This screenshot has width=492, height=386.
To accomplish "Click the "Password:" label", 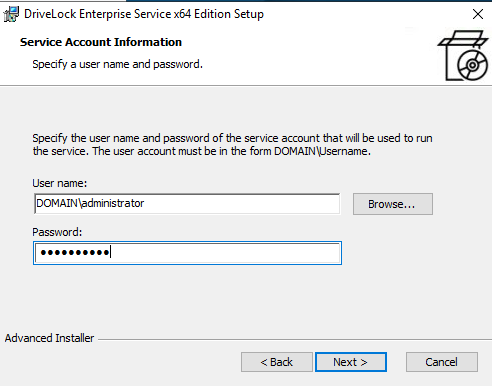I will pyautogui.click(x=57, y=232).
